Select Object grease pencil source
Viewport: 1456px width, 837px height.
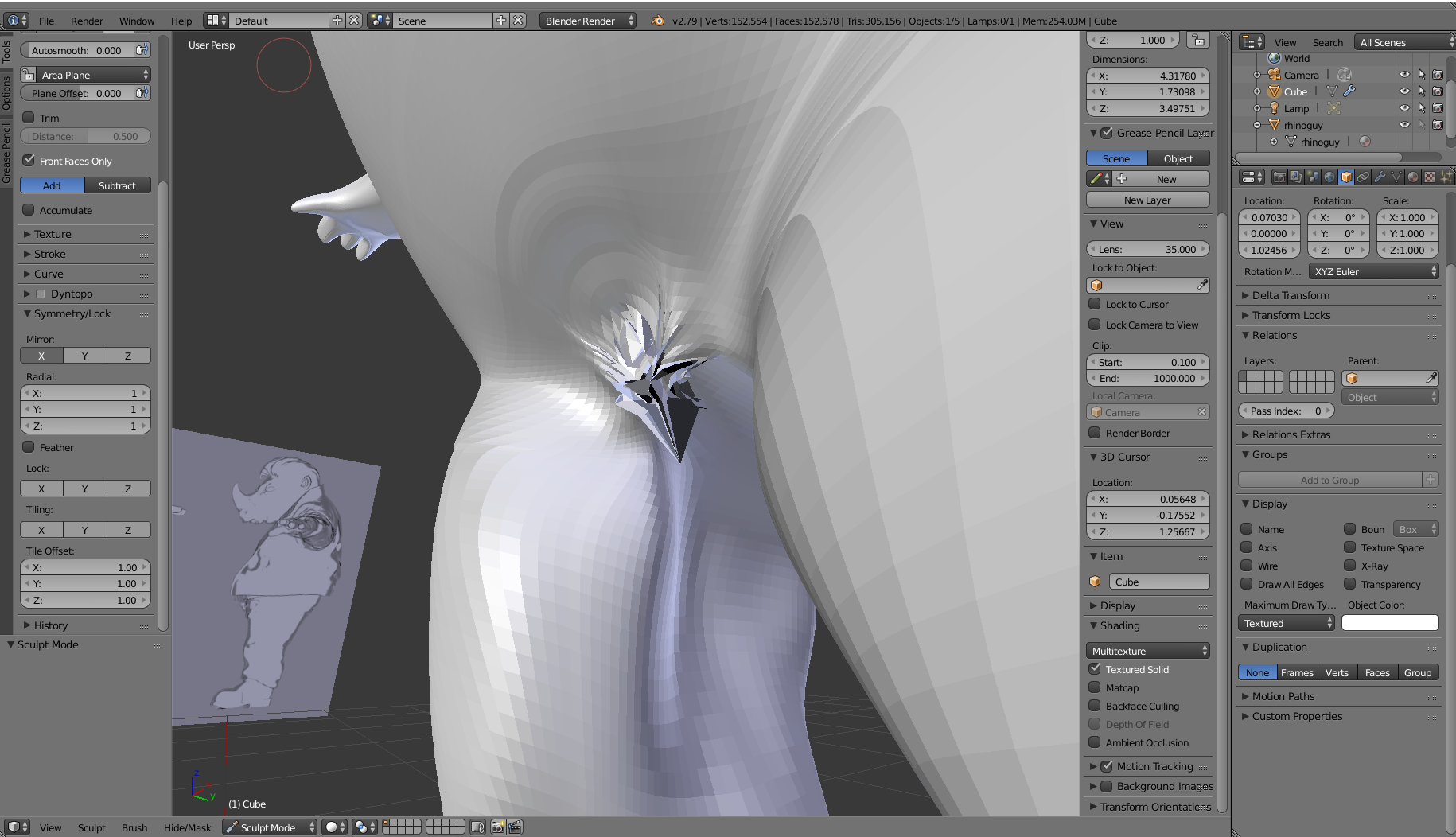pyautogui.click(x=1178, y=158)
